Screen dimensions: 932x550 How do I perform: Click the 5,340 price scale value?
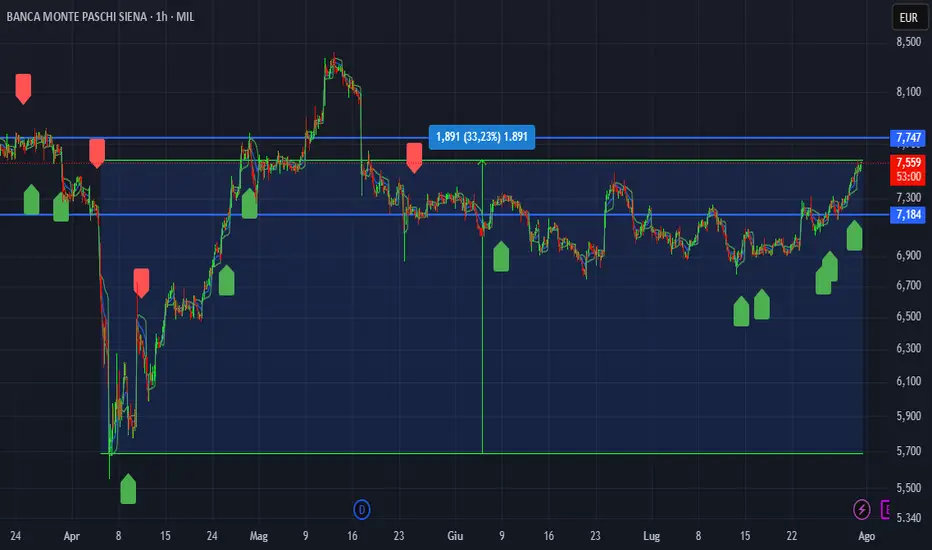tap(908, 518)
